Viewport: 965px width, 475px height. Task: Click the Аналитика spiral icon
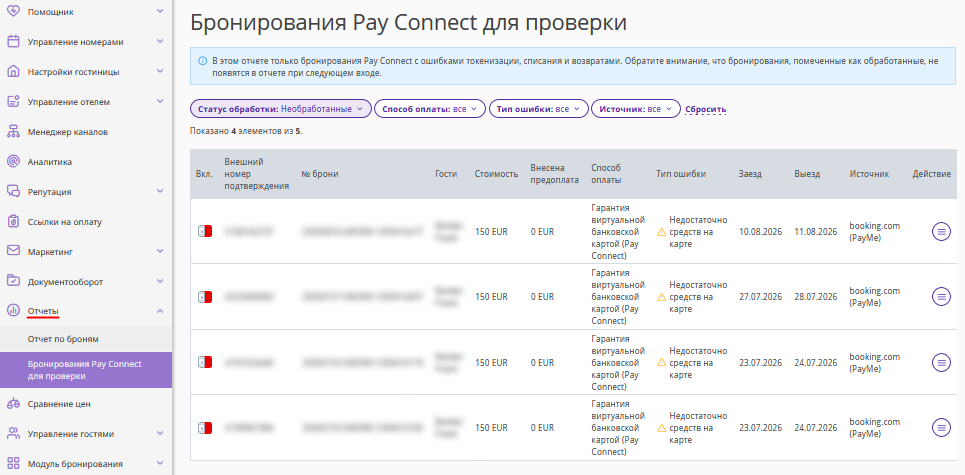coord(13,162)
